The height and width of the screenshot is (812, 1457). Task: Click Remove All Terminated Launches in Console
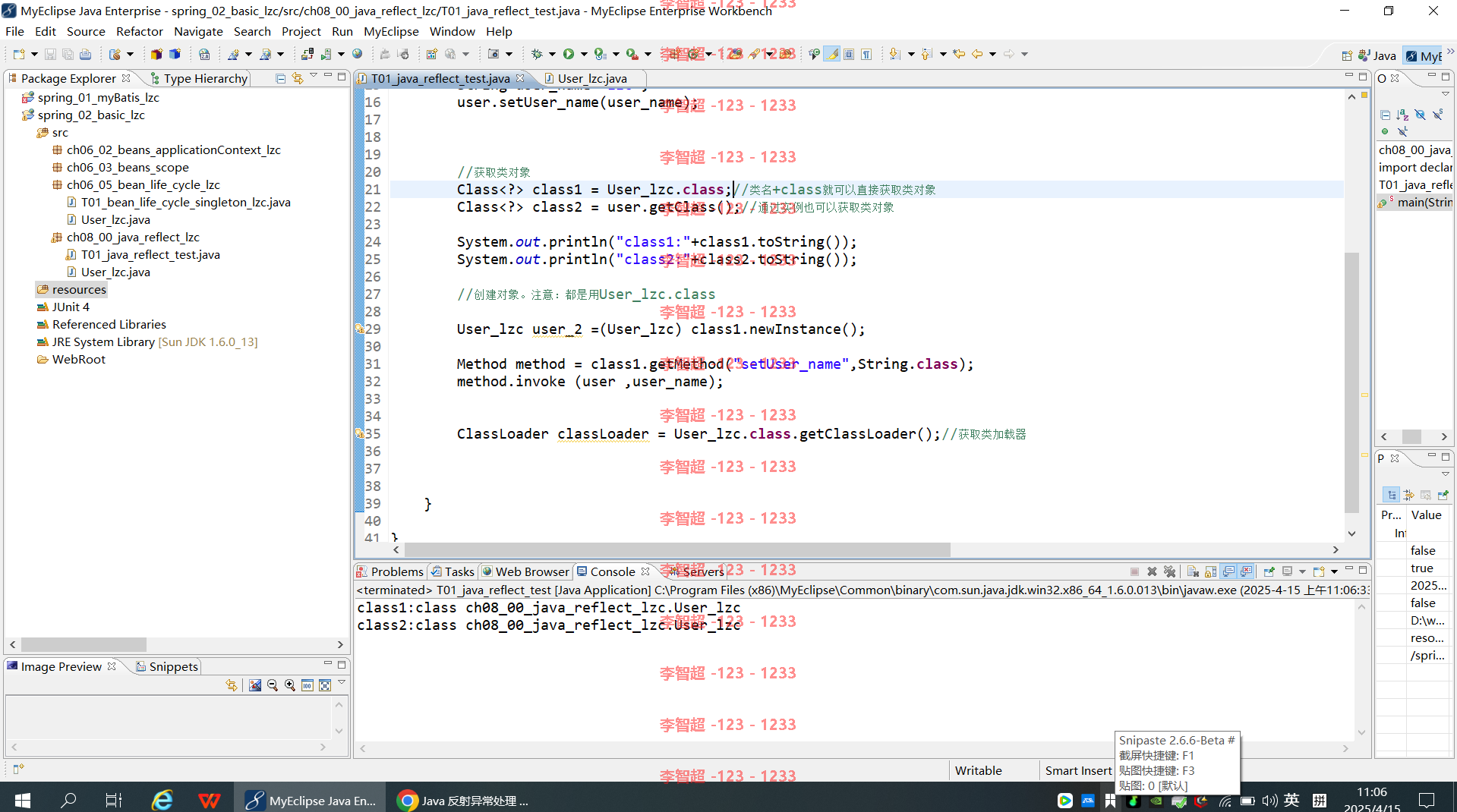(1170, 571)
